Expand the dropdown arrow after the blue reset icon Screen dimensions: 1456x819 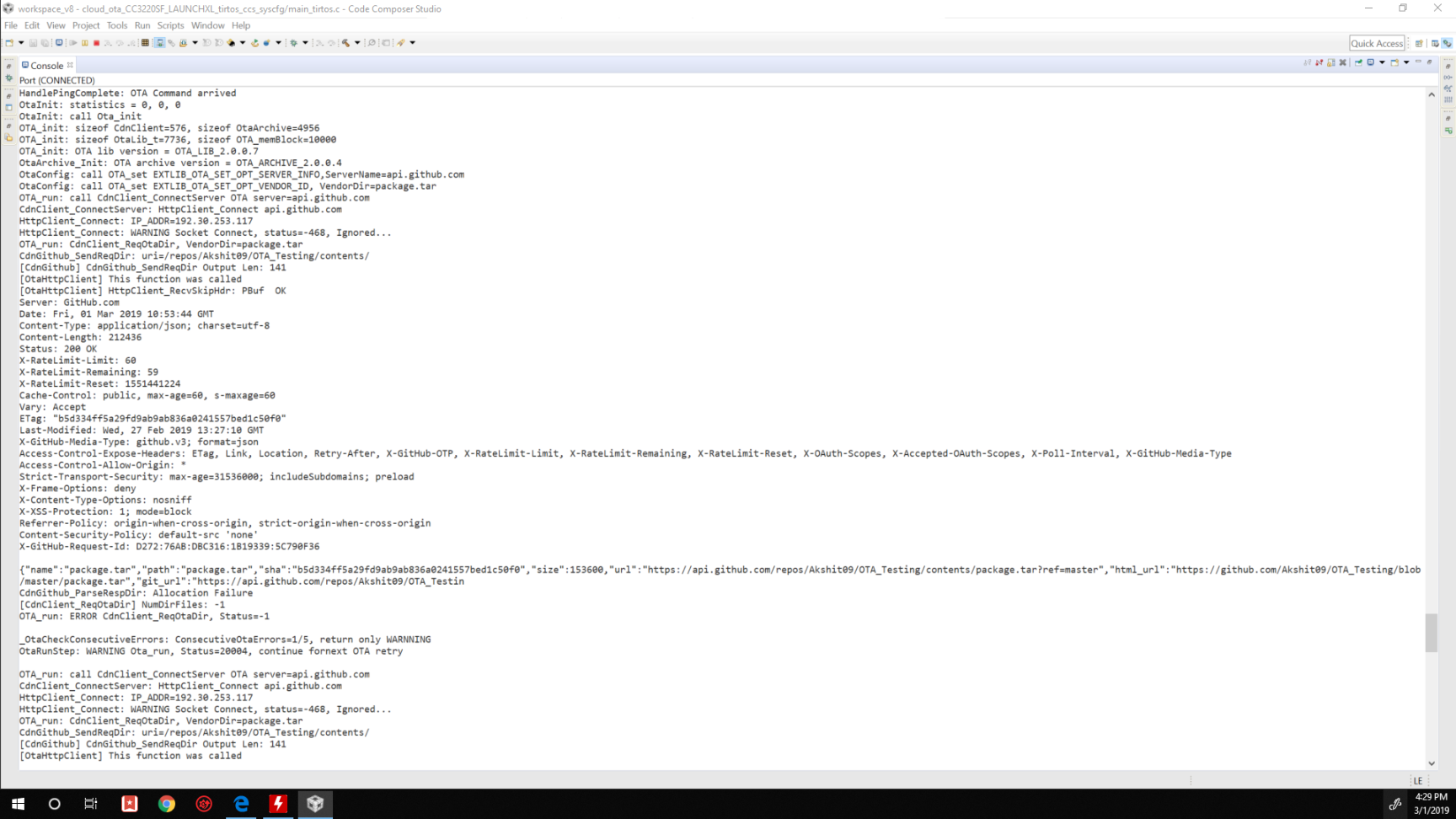278,43
